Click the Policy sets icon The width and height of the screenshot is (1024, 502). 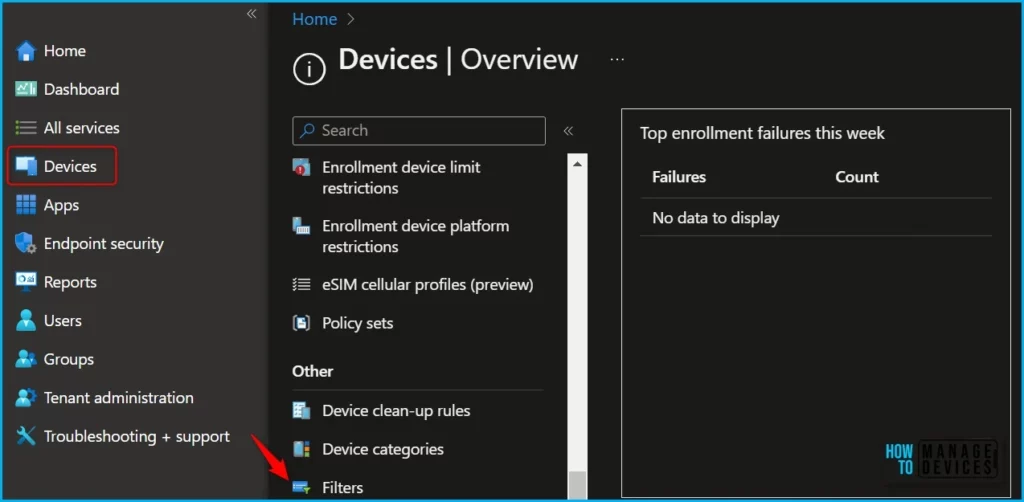[301, 323]
